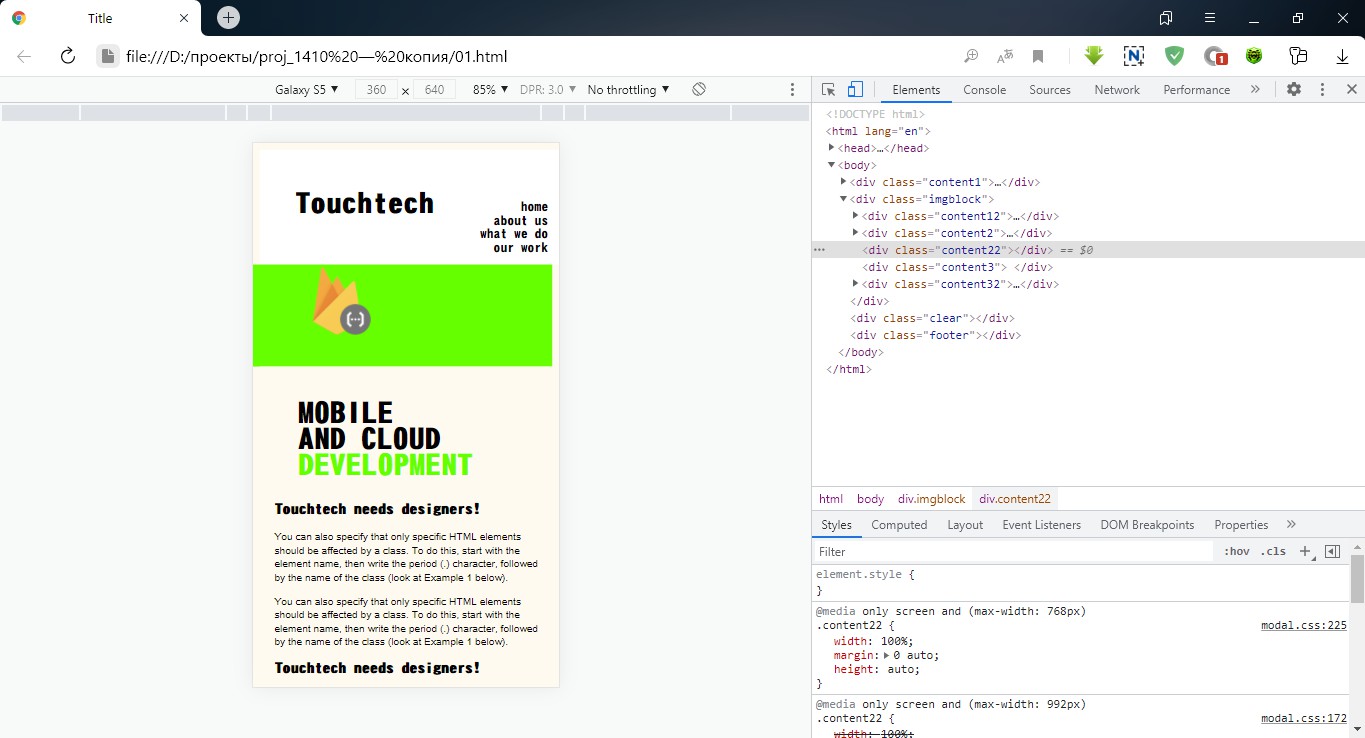Switch to the Network tab
The width and height of the screenshot is (1365, 738).
click(1117, 89)
